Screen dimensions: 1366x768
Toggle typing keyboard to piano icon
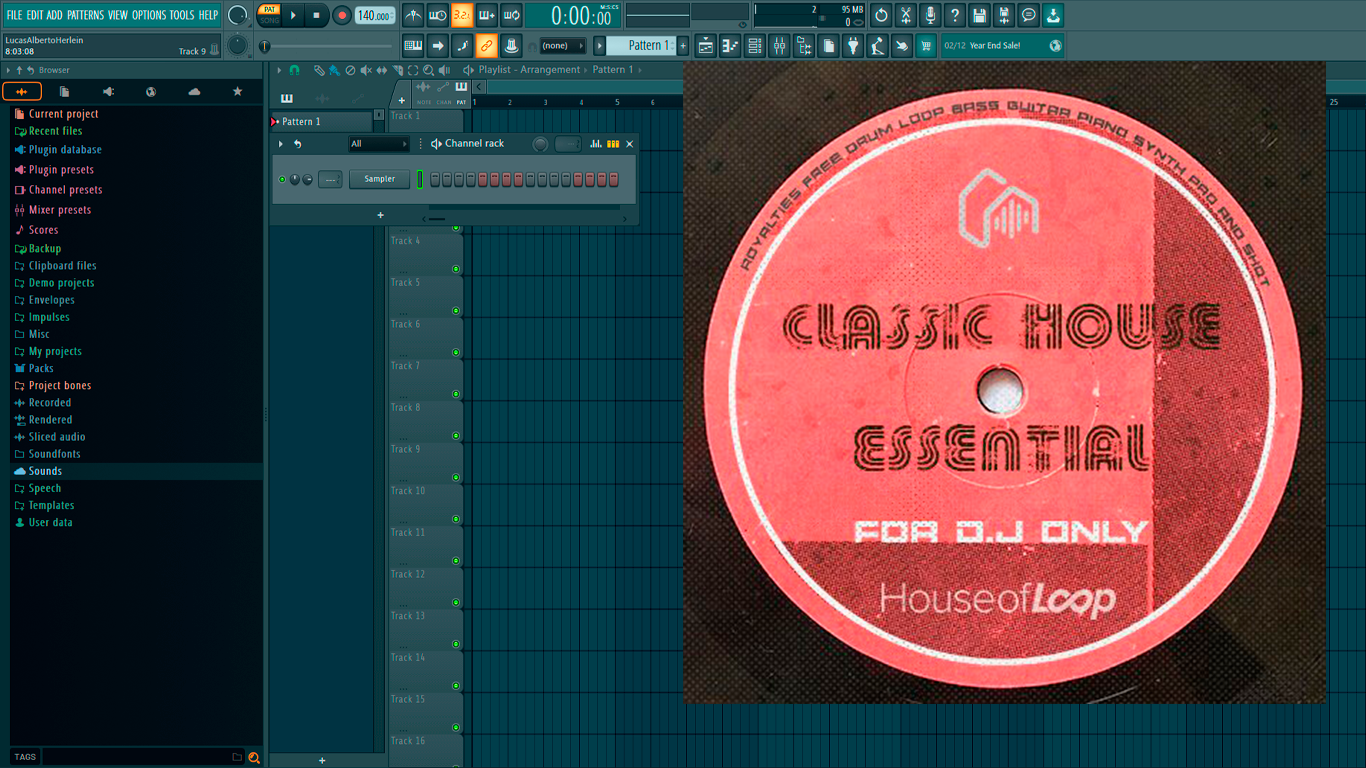(413, 45)
